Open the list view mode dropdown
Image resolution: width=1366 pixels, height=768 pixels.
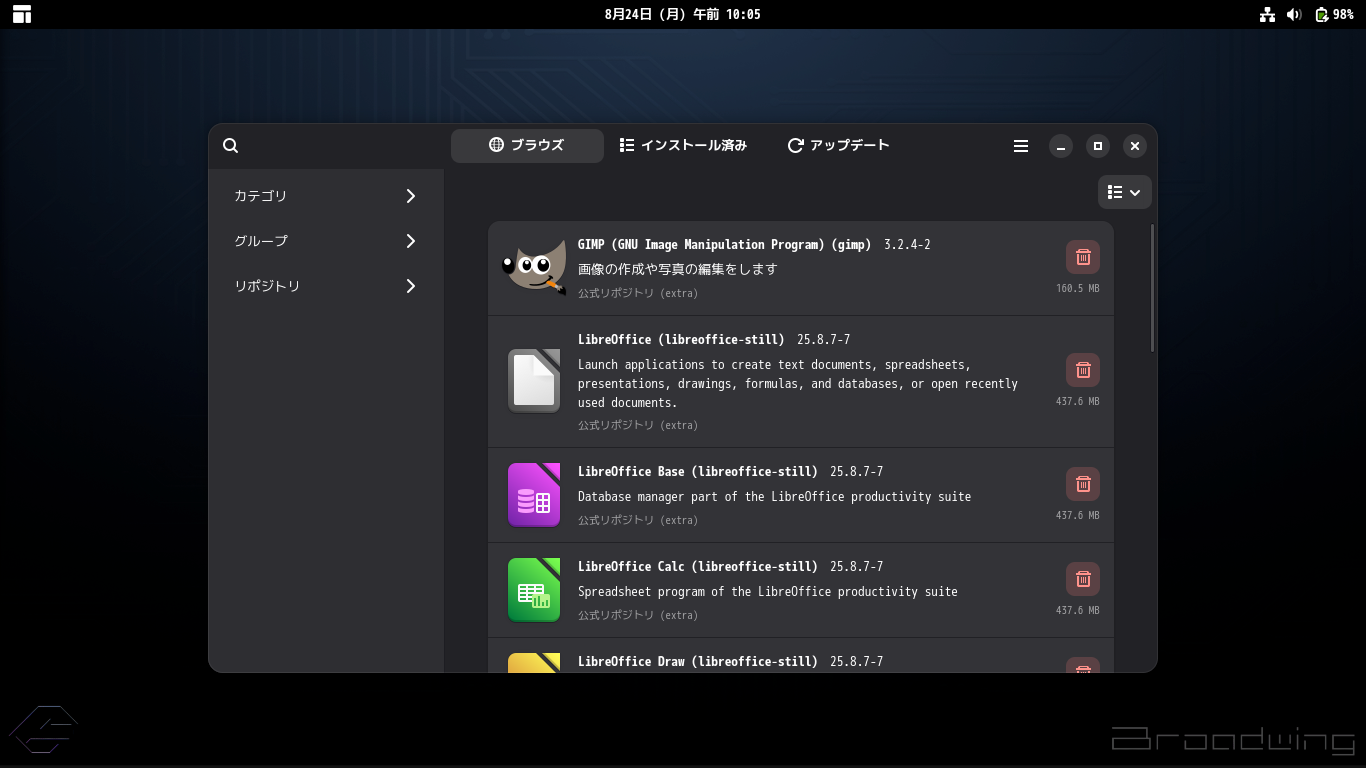pyautogui.click(x=1125, y=192)
